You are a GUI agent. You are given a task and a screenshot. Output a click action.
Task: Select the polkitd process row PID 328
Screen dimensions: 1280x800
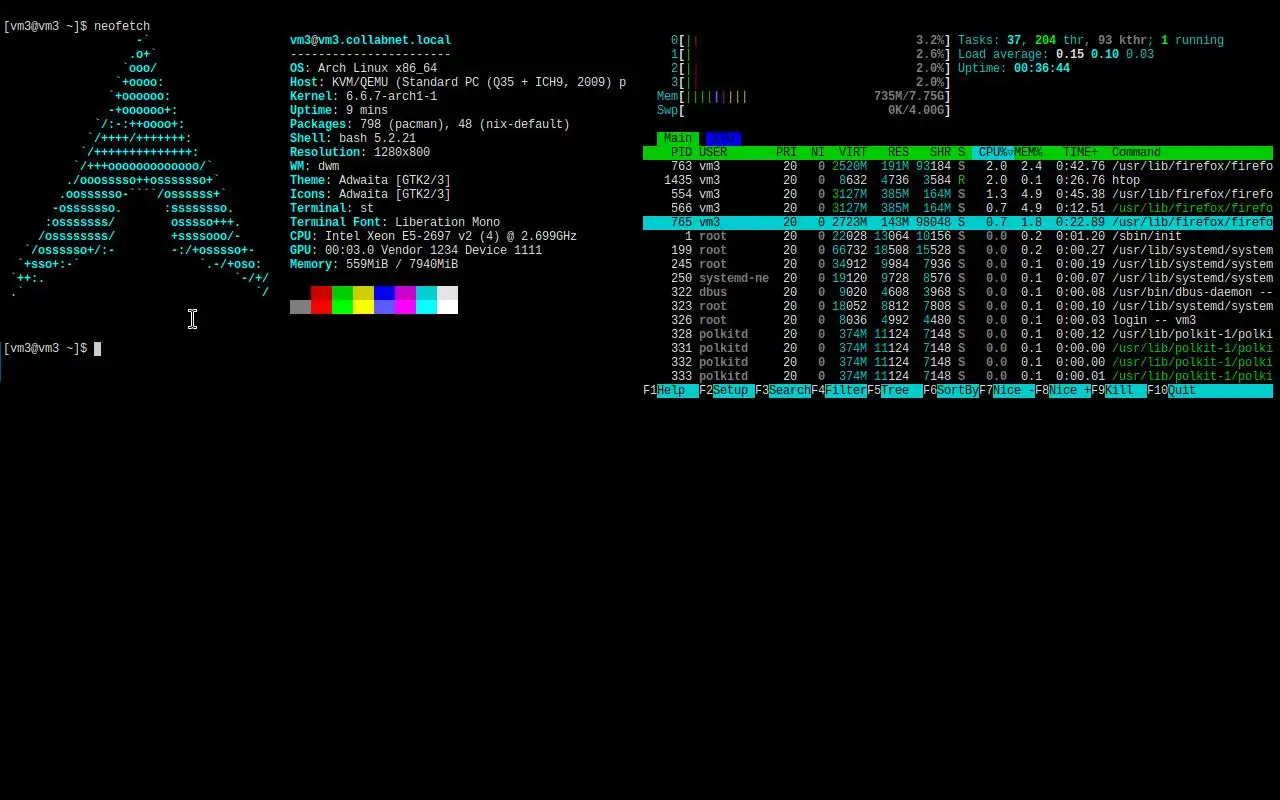958,334
